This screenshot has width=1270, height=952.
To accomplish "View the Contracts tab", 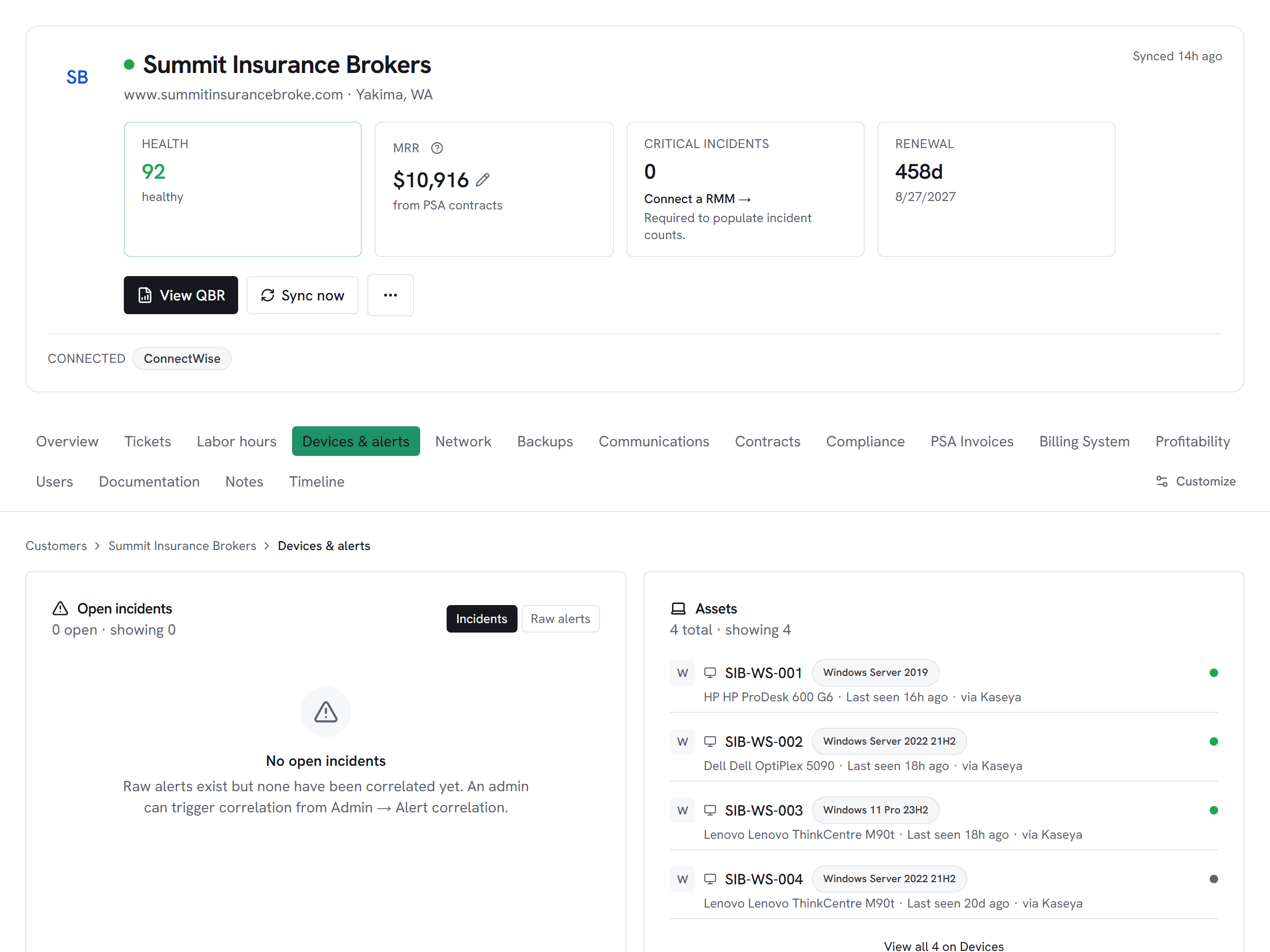I will (768, 441).
